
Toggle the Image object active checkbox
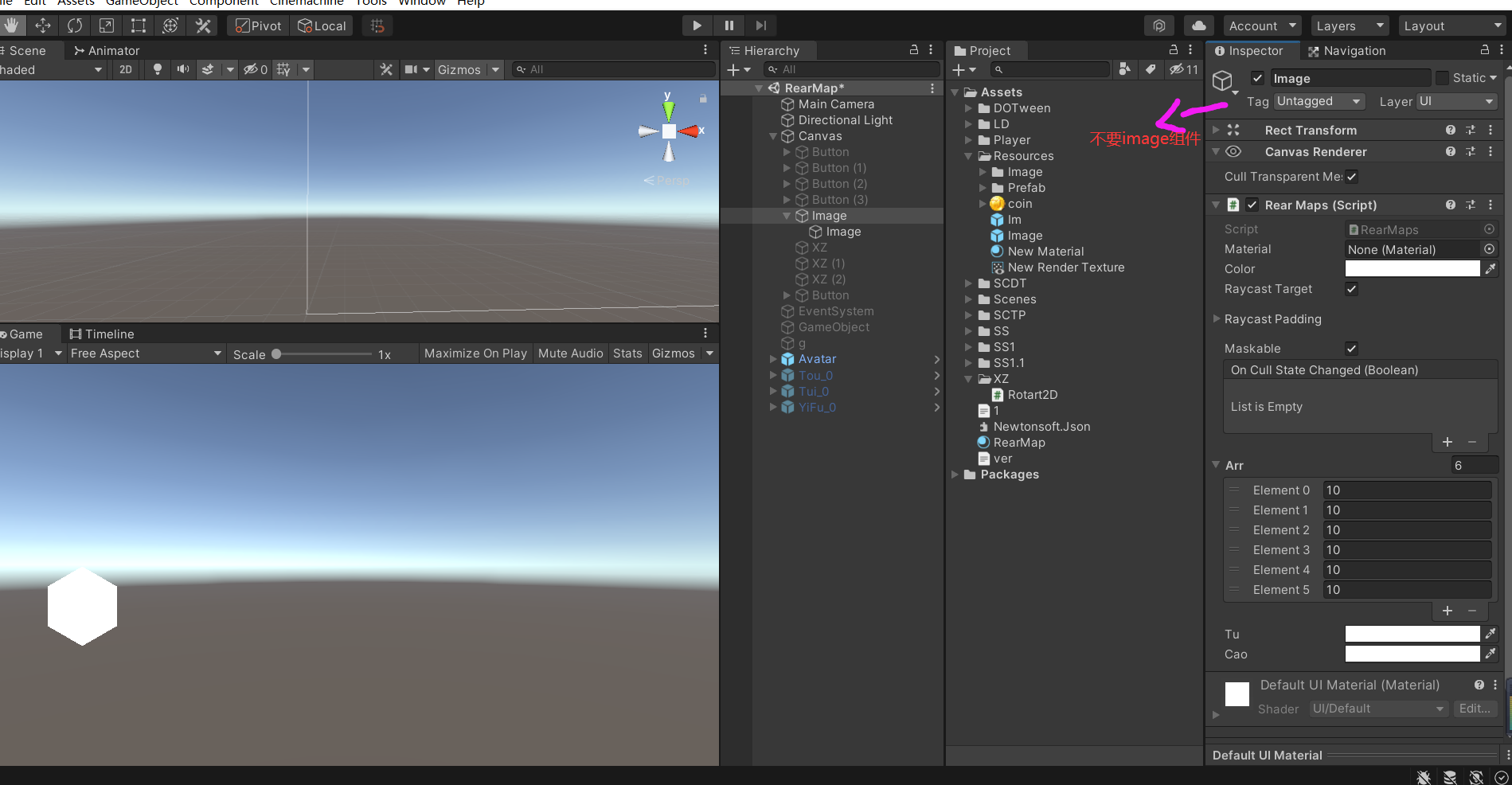tap(1258, 78)
